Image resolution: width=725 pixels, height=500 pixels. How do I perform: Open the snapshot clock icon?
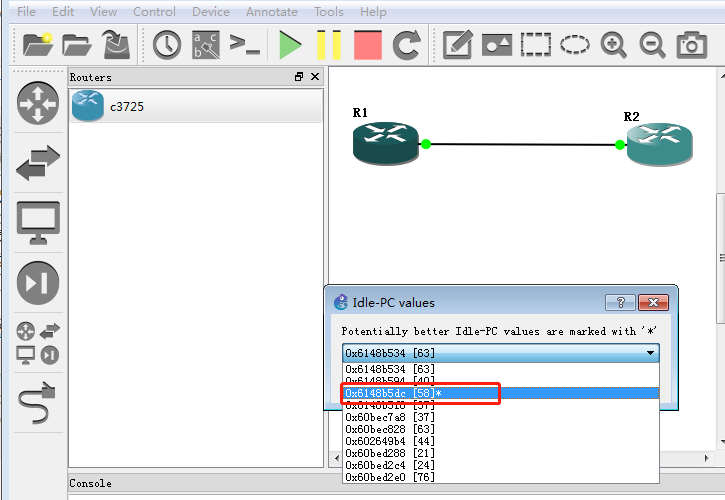(x=167, y=45)
